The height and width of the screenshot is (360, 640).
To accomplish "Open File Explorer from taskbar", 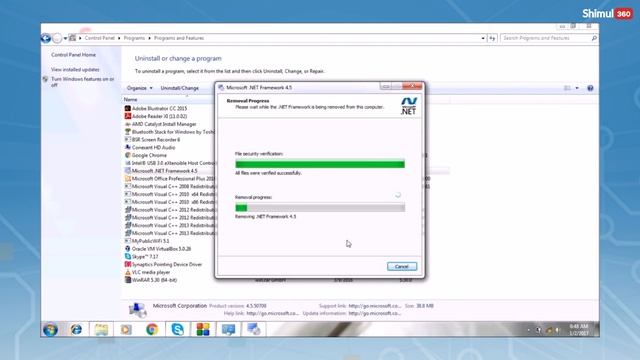I will point(101,329).
